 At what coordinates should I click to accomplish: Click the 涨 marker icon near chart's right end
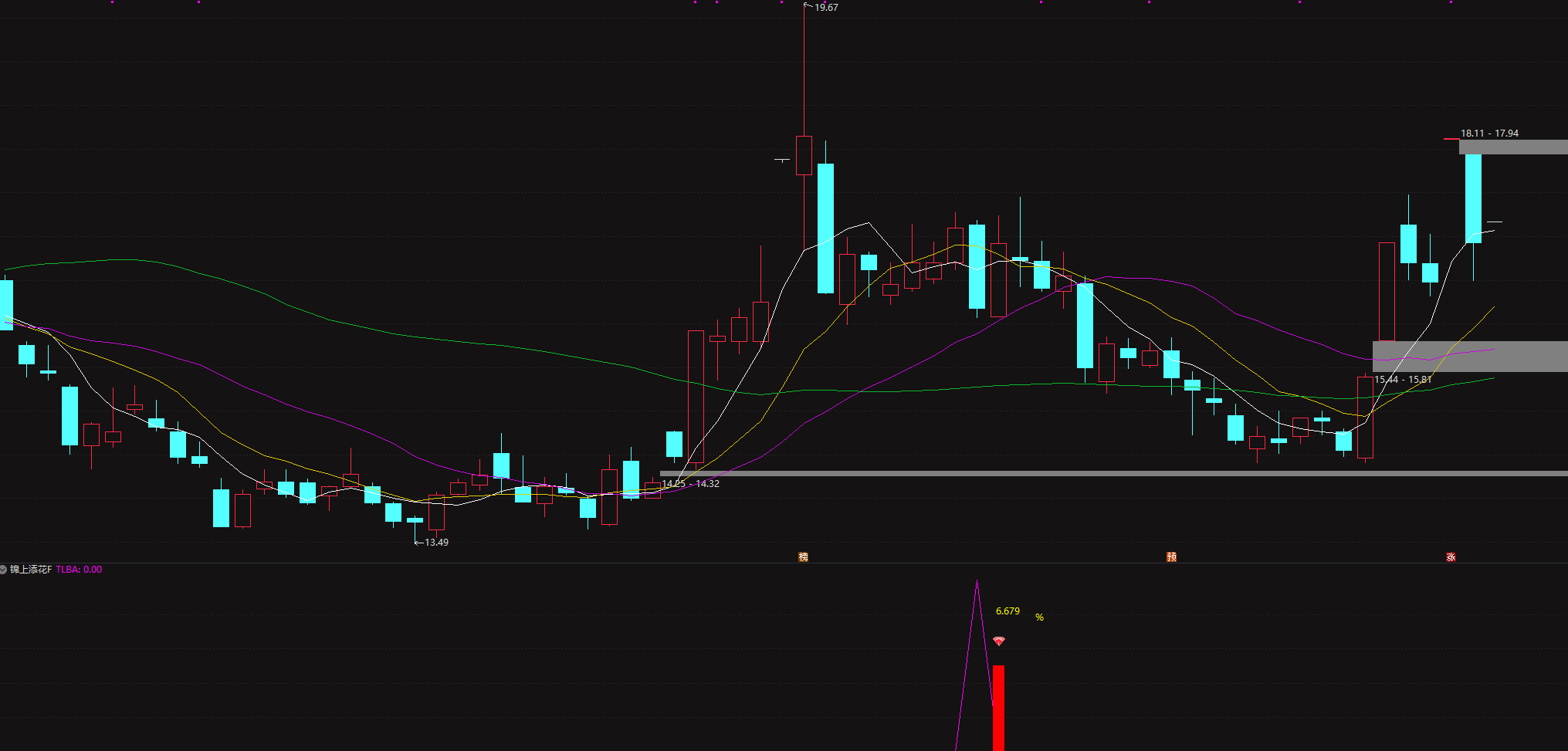1451,556
